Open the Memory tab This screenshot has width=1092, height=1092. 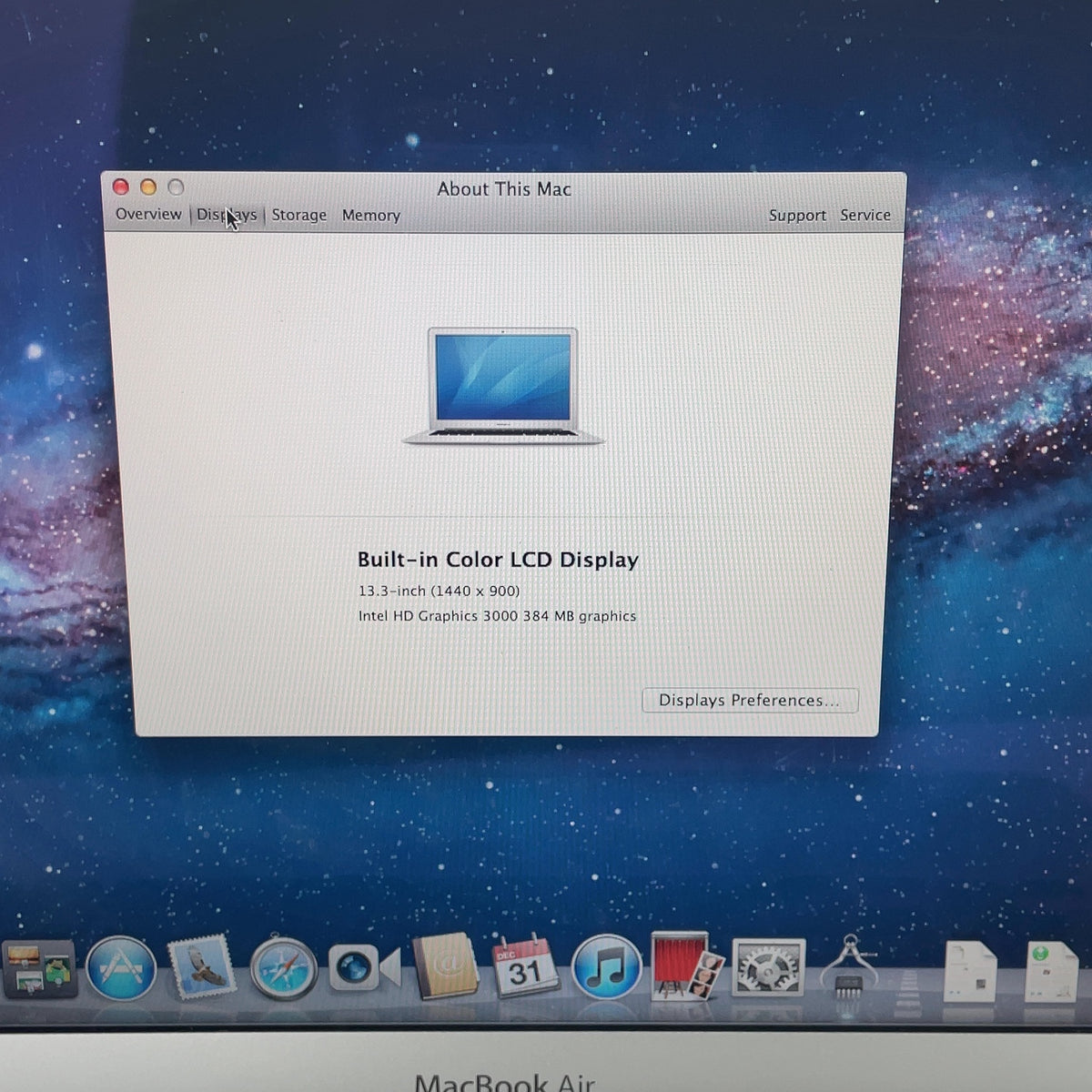[x=370, y=216]
